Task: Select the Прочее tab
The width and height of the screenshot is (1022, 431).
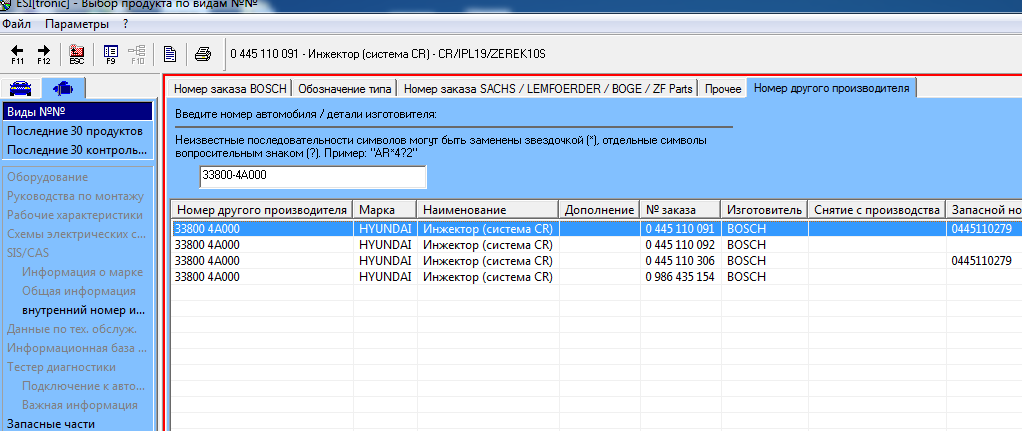Action: tap(723, 89)
